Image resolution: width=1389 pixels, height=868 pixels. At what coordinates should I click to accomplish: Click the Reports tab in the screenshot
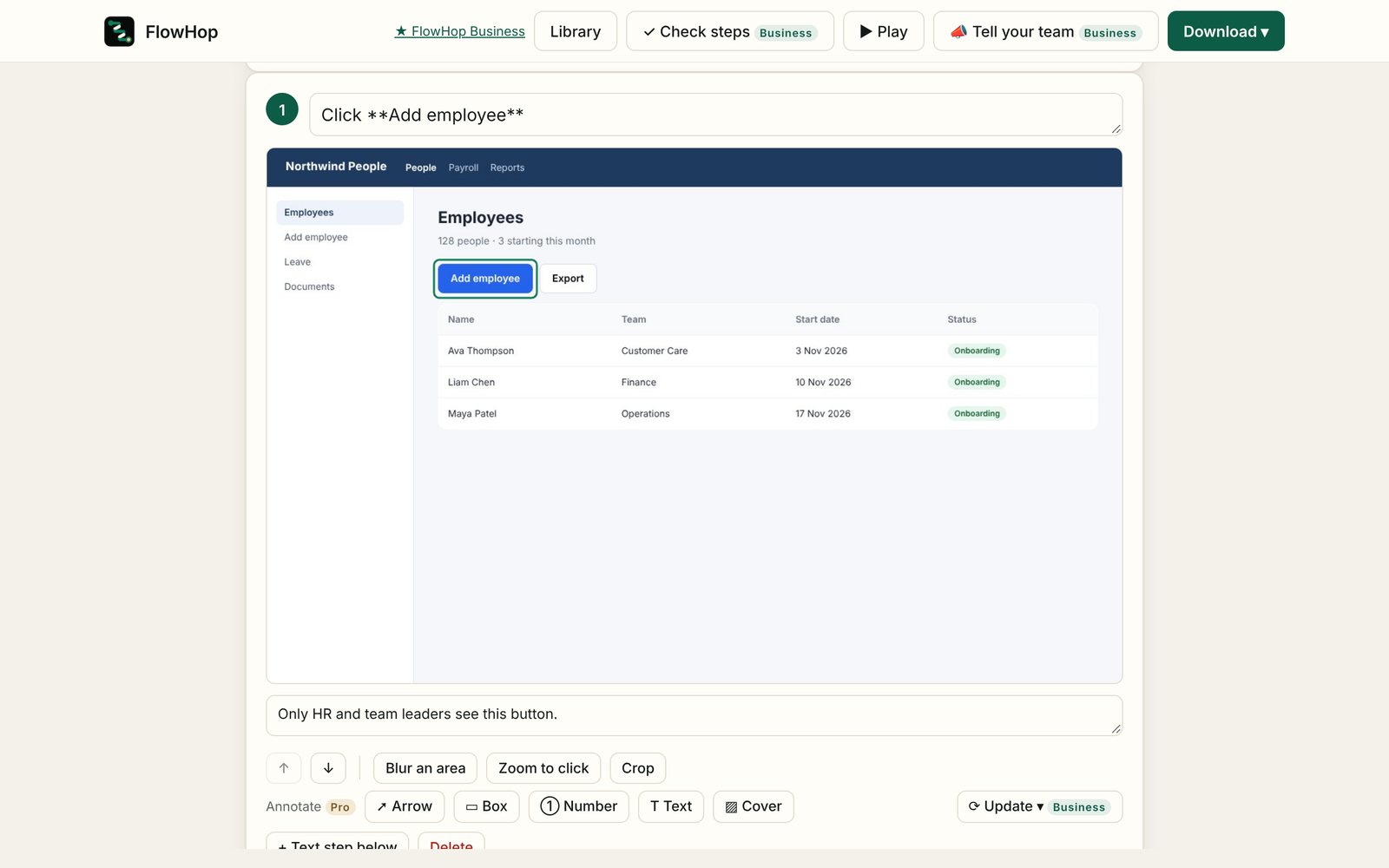[x=507, y=168]
